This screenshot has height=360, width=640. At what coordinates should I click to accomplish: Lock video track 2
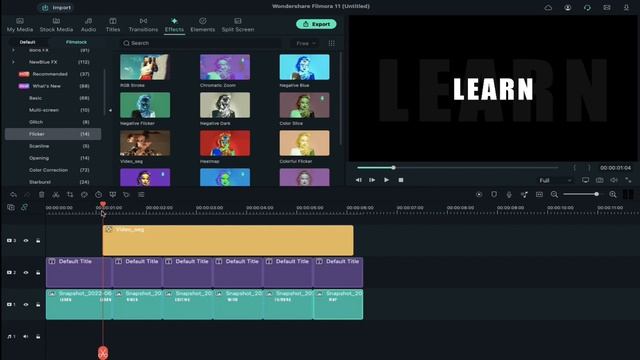tap(38, 273)
